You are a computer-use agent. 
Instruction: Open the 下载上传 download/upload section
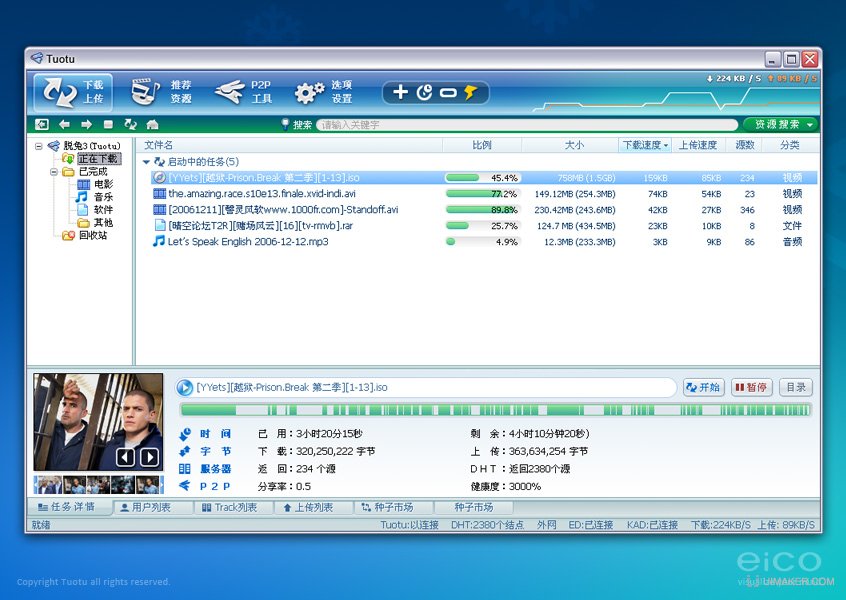tap(73, 92)
